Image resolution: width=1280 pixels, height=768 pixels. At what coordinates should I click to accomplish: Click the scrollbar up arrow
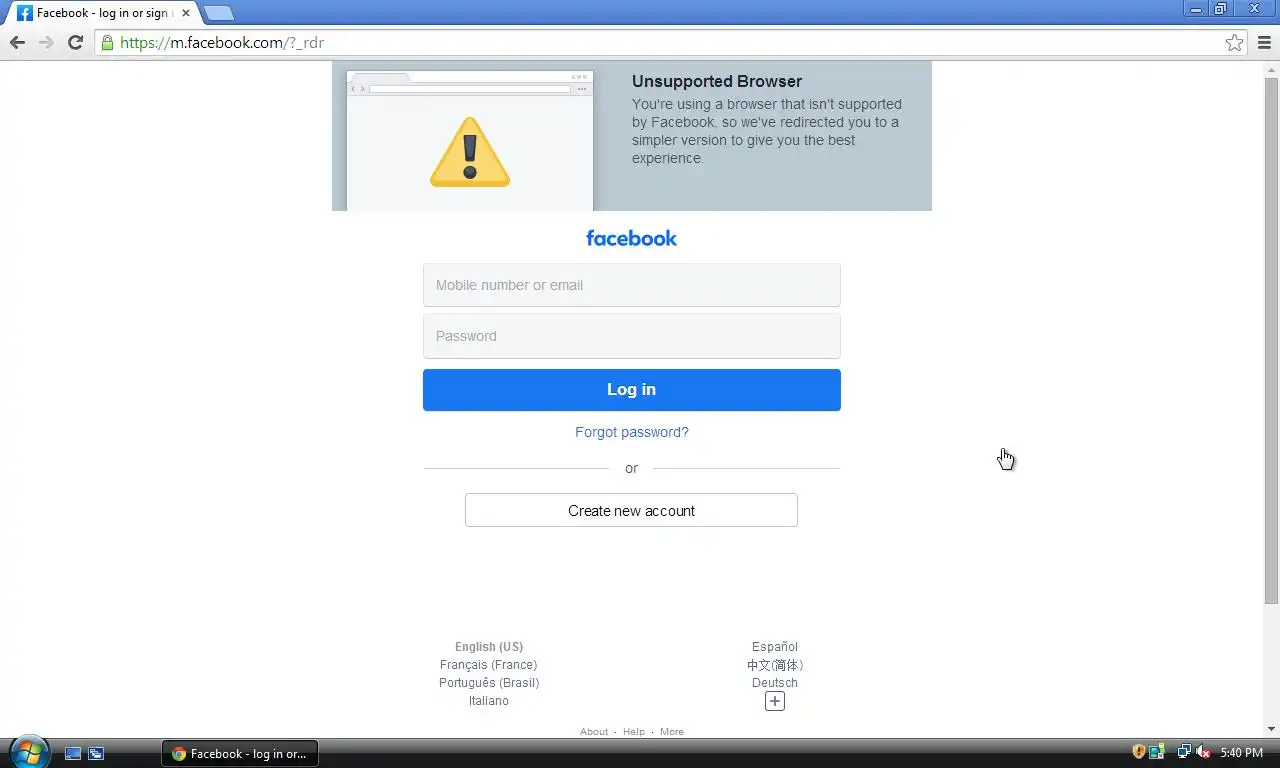point(1271,69)
